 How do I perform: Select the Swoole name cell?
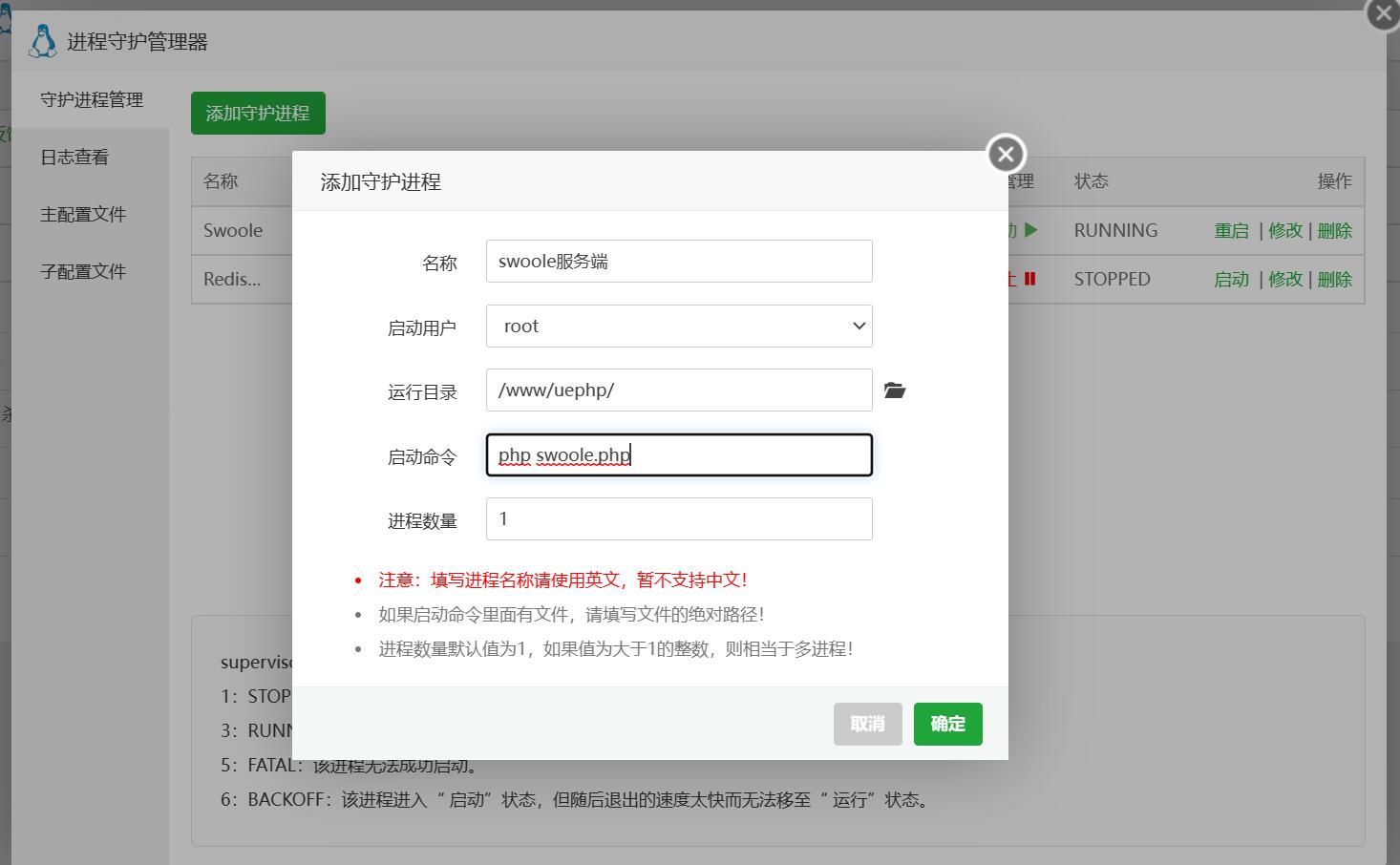pyautogui.click(x=233, y=230)
